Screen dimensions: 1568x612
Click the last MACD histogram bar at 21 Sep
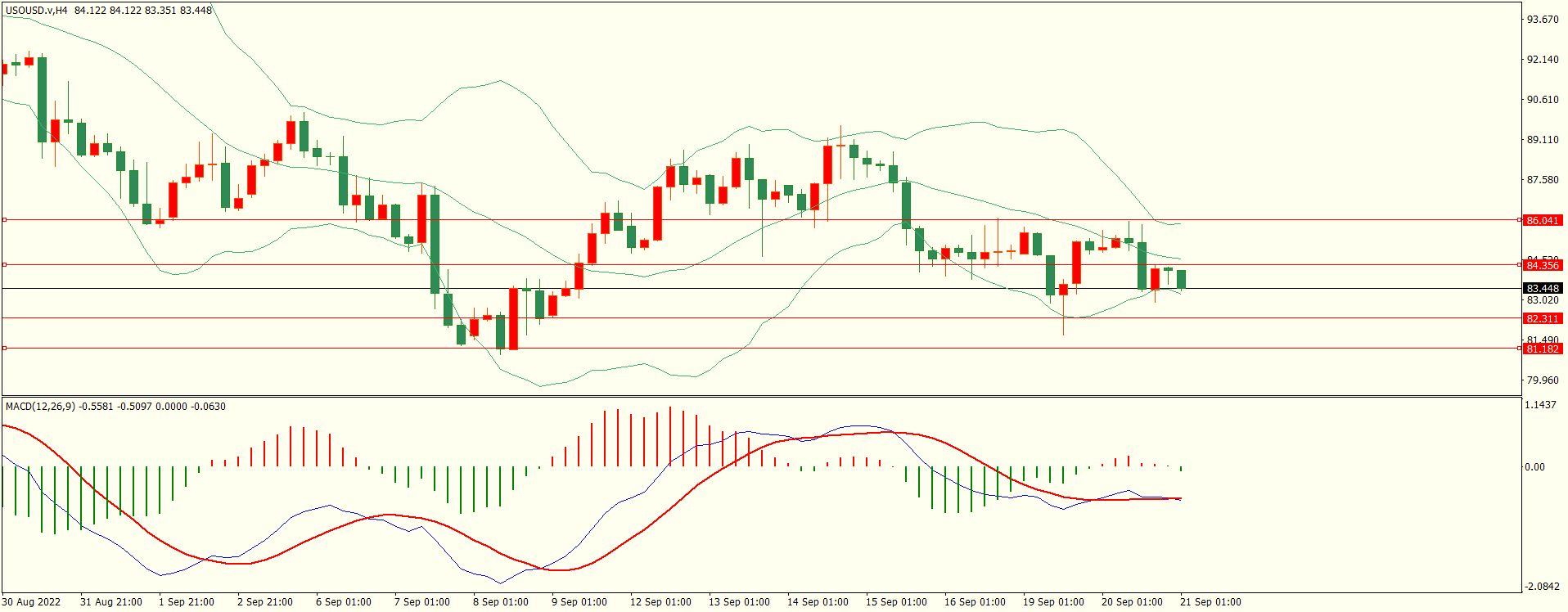click(x=1181, y=469)
